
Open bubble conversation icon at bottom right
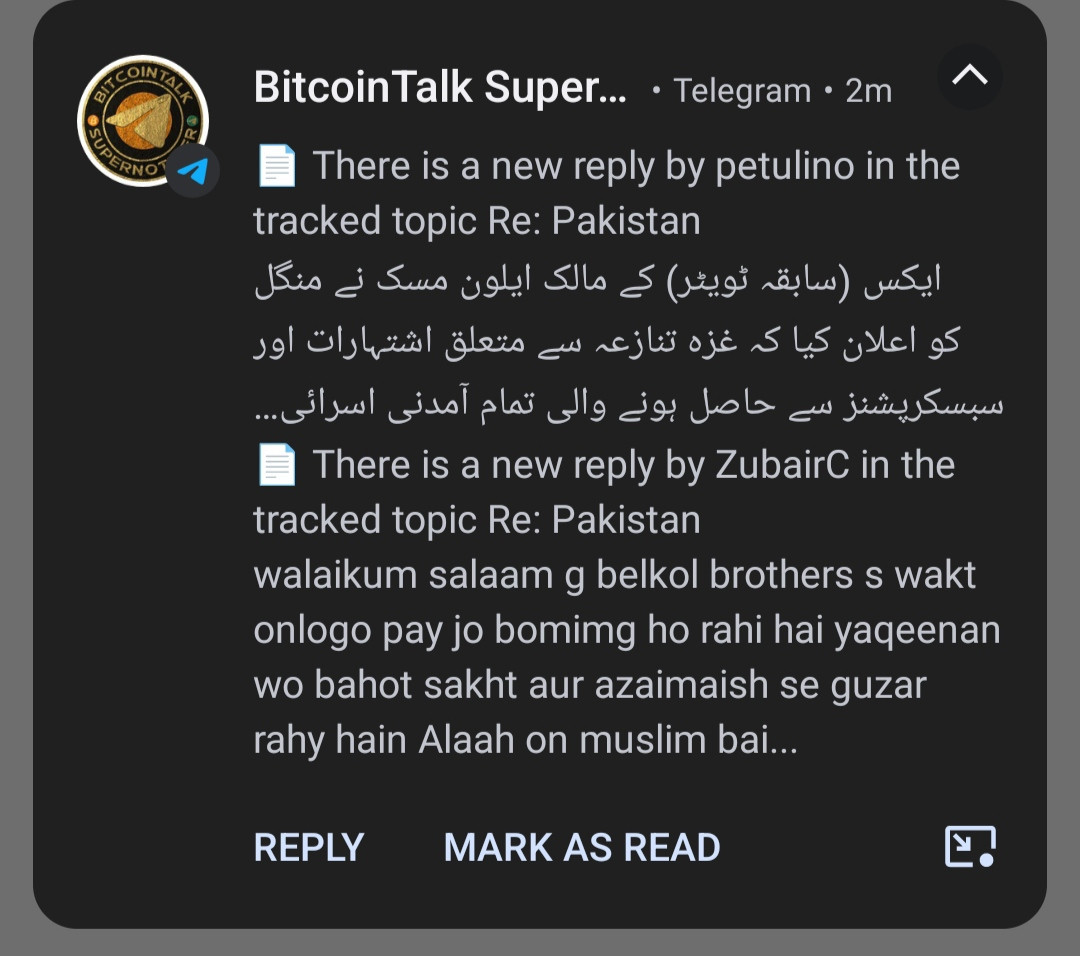pos(970,846)
